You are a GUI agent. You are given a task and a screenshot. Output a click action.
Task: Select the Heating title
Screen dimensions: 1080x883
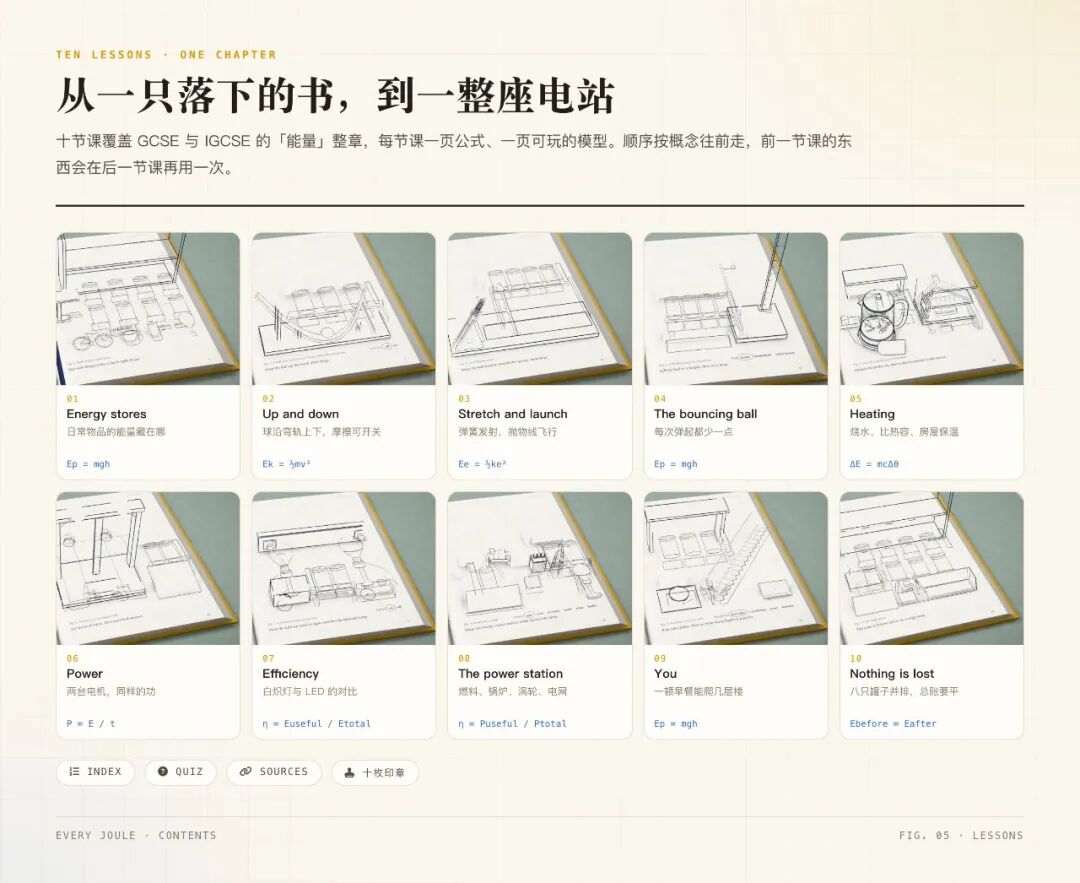872,414
